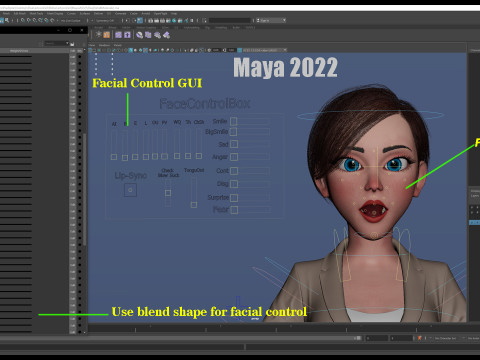The width and height of the screenshot is (480, 360).
Task: Click the magnifier icon in status line
Action: 7,20
